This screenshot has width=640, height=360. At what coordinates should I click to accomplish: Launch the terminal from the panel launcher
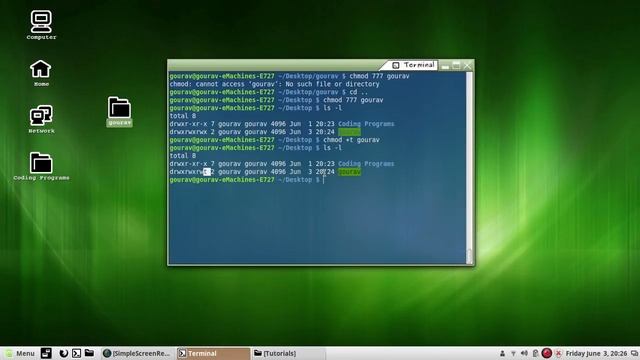76,353
